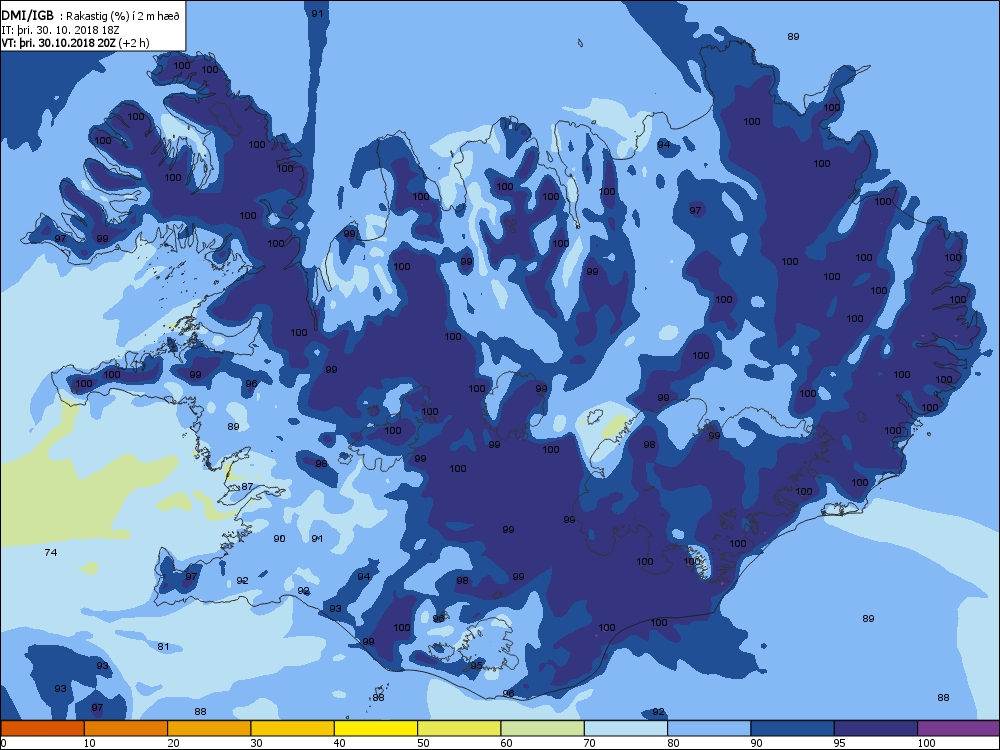Screen dimensions: 1000x750
Task: Click the legend tick label 10
Action: coord(89,743)
